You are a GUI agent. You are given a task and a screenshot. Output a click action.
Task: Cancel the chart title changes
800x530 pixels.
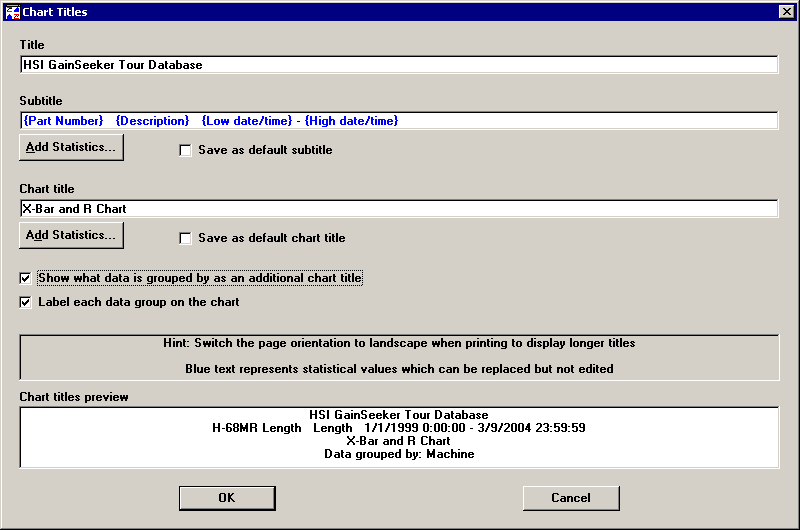(570, 498)
